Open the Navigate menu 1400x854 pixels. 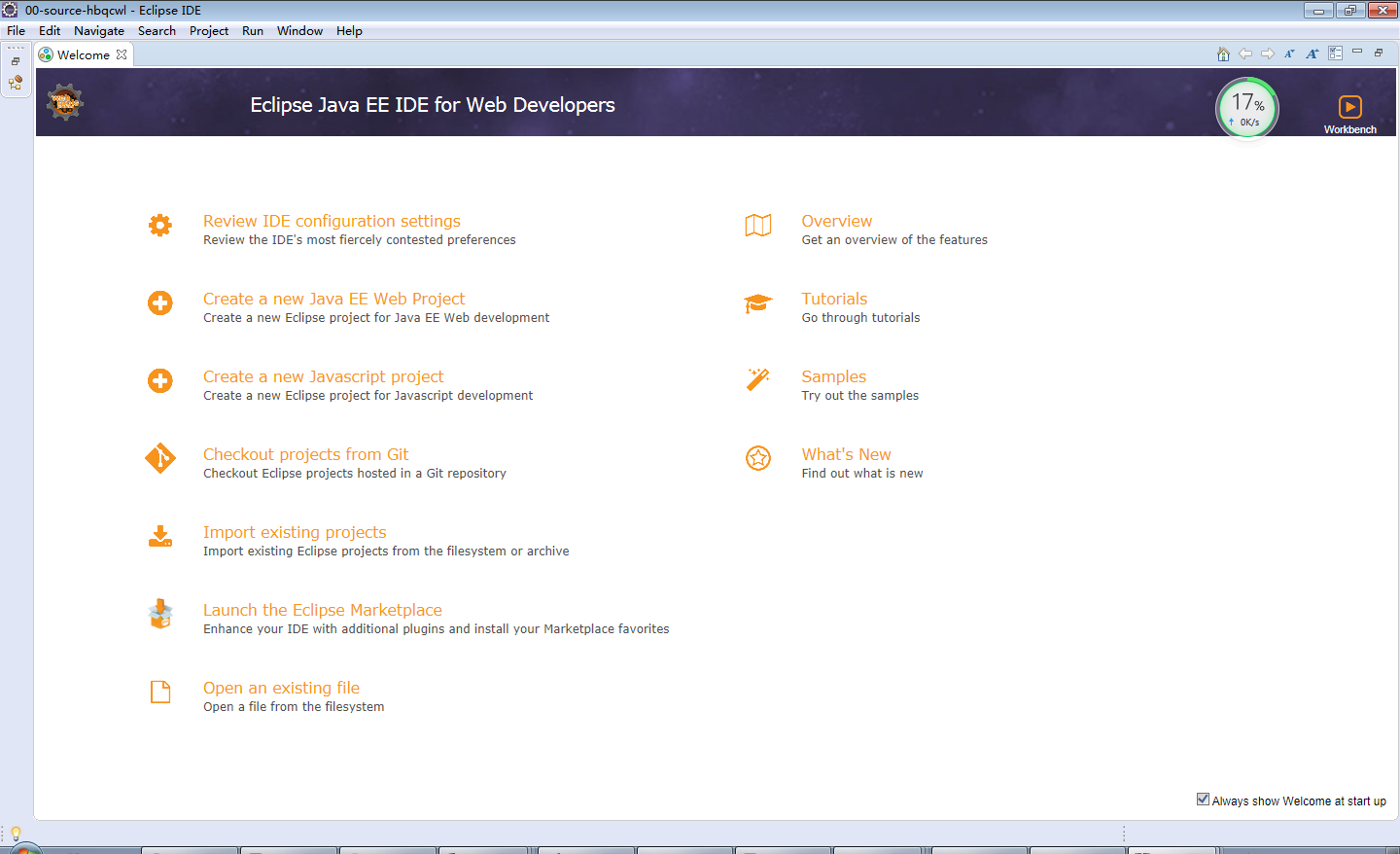[x=99, y=31]
